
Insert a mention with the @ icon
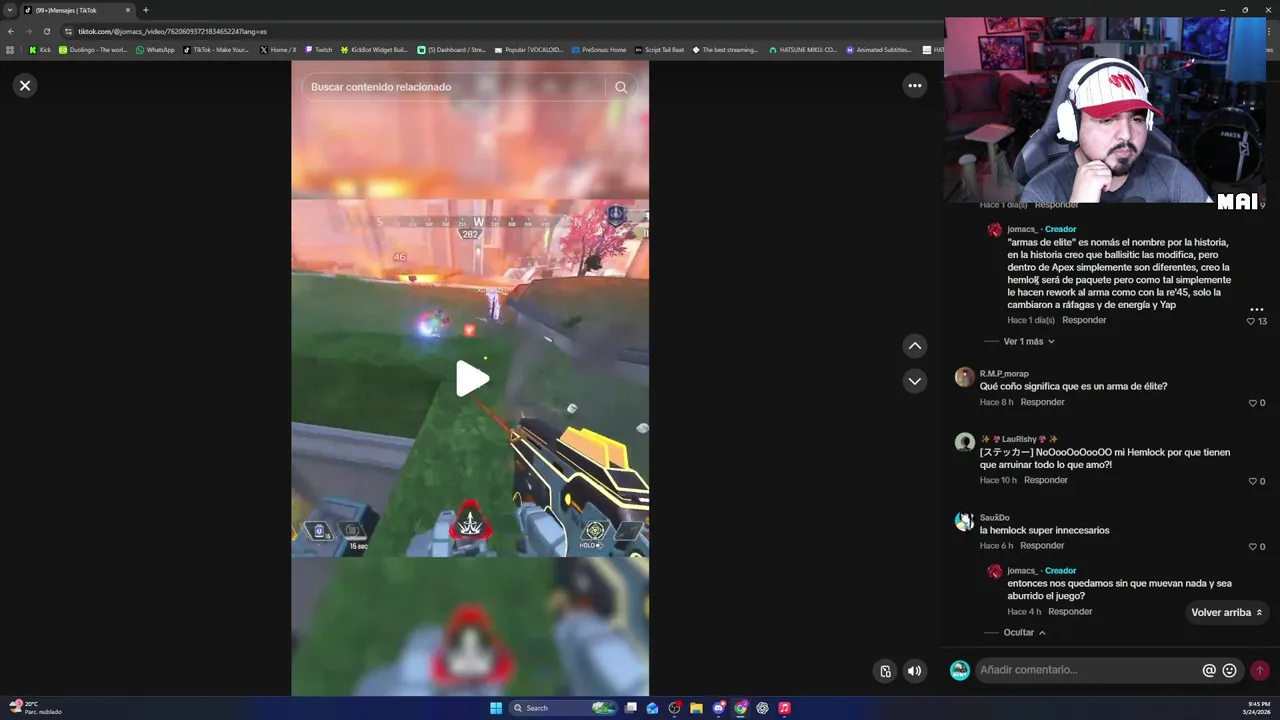1209,671
